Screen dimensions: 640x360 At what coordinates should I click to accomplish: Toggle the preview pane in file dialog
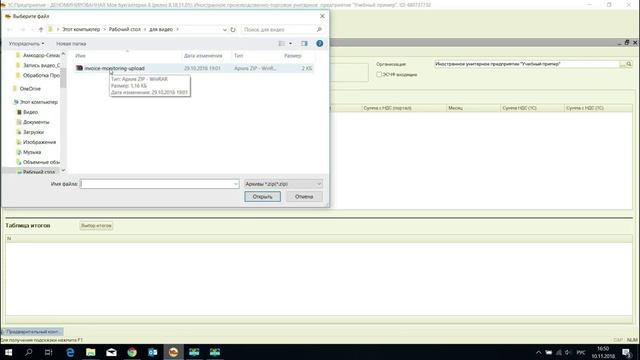pos(304,43)
